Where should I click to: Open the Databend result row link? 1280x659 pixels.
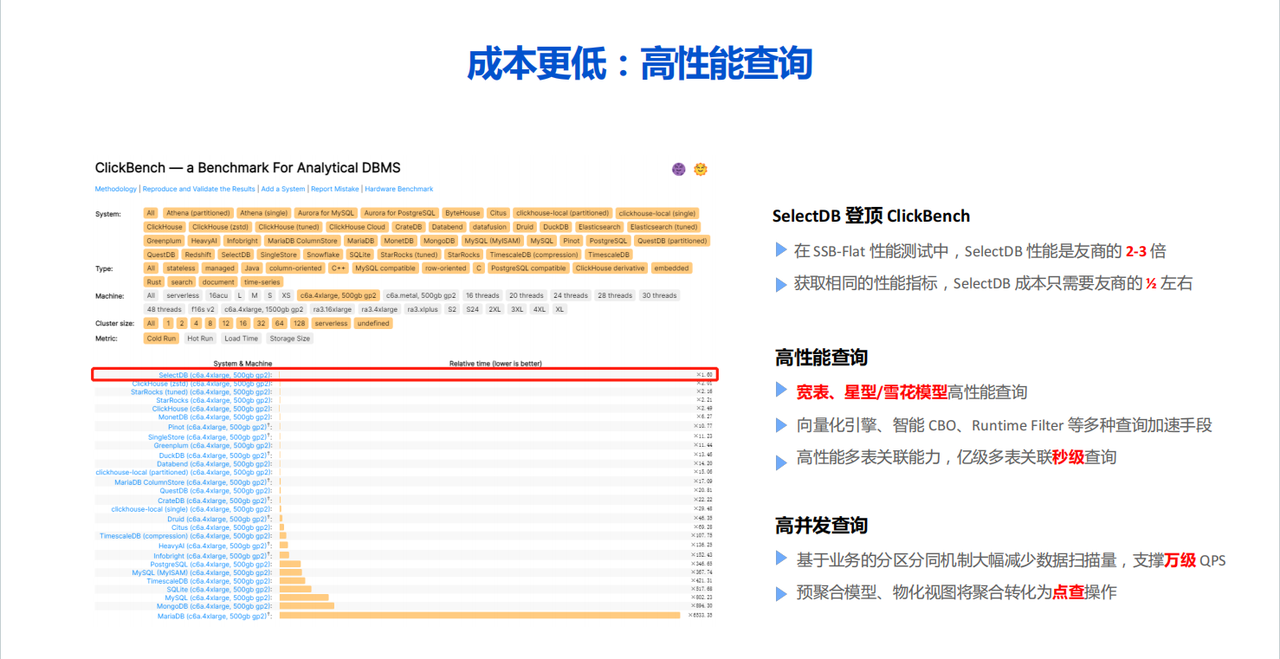point(214,464)
